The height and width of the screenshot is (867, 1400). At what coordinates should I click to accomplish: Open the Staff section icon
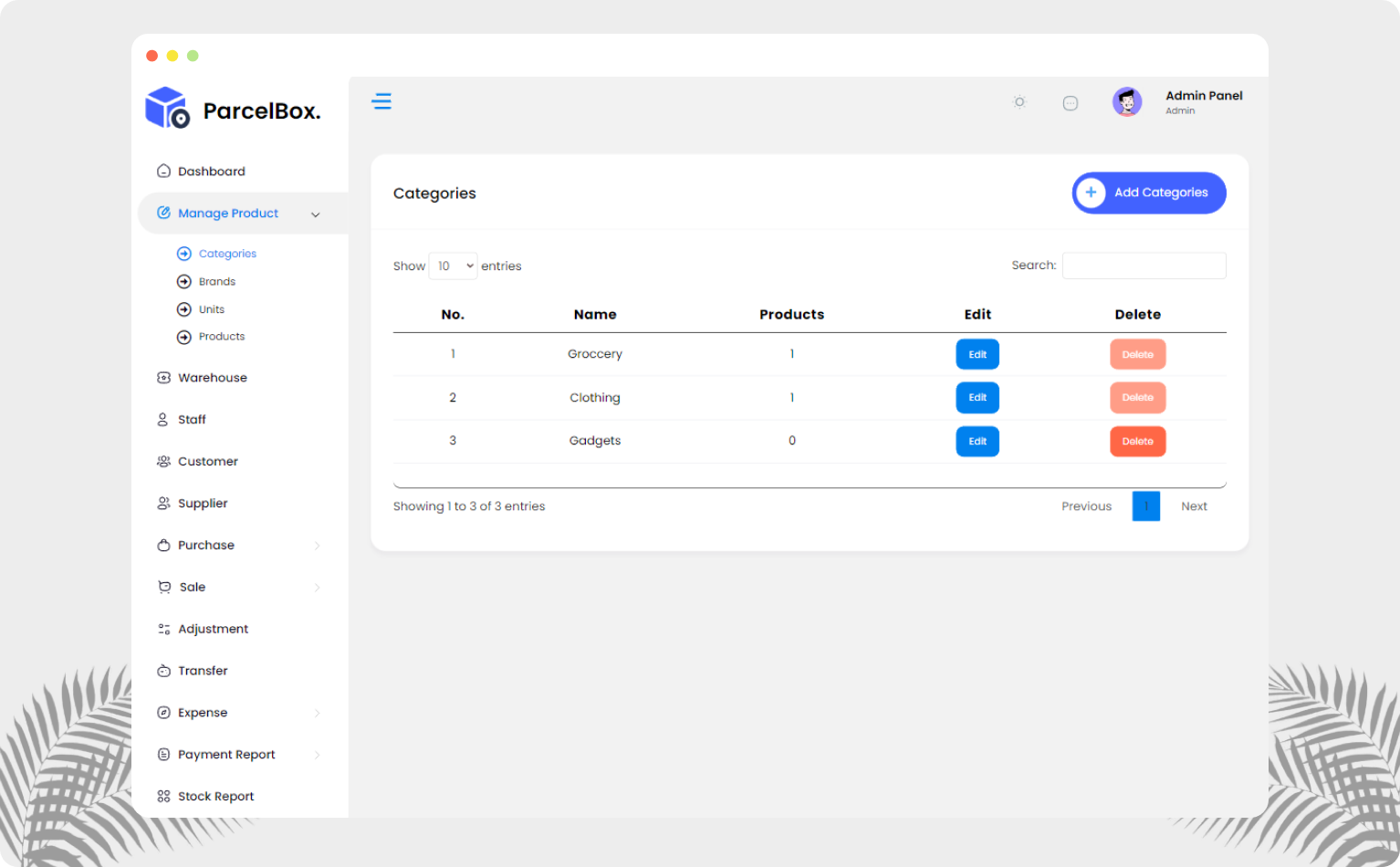click(x=162, y=419)
